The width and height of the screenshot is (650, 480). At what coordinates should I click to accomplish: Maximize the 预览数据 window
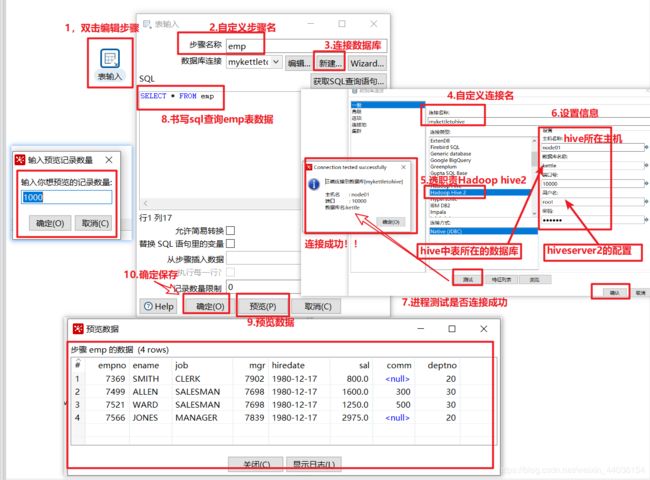(x=452, y=329)
